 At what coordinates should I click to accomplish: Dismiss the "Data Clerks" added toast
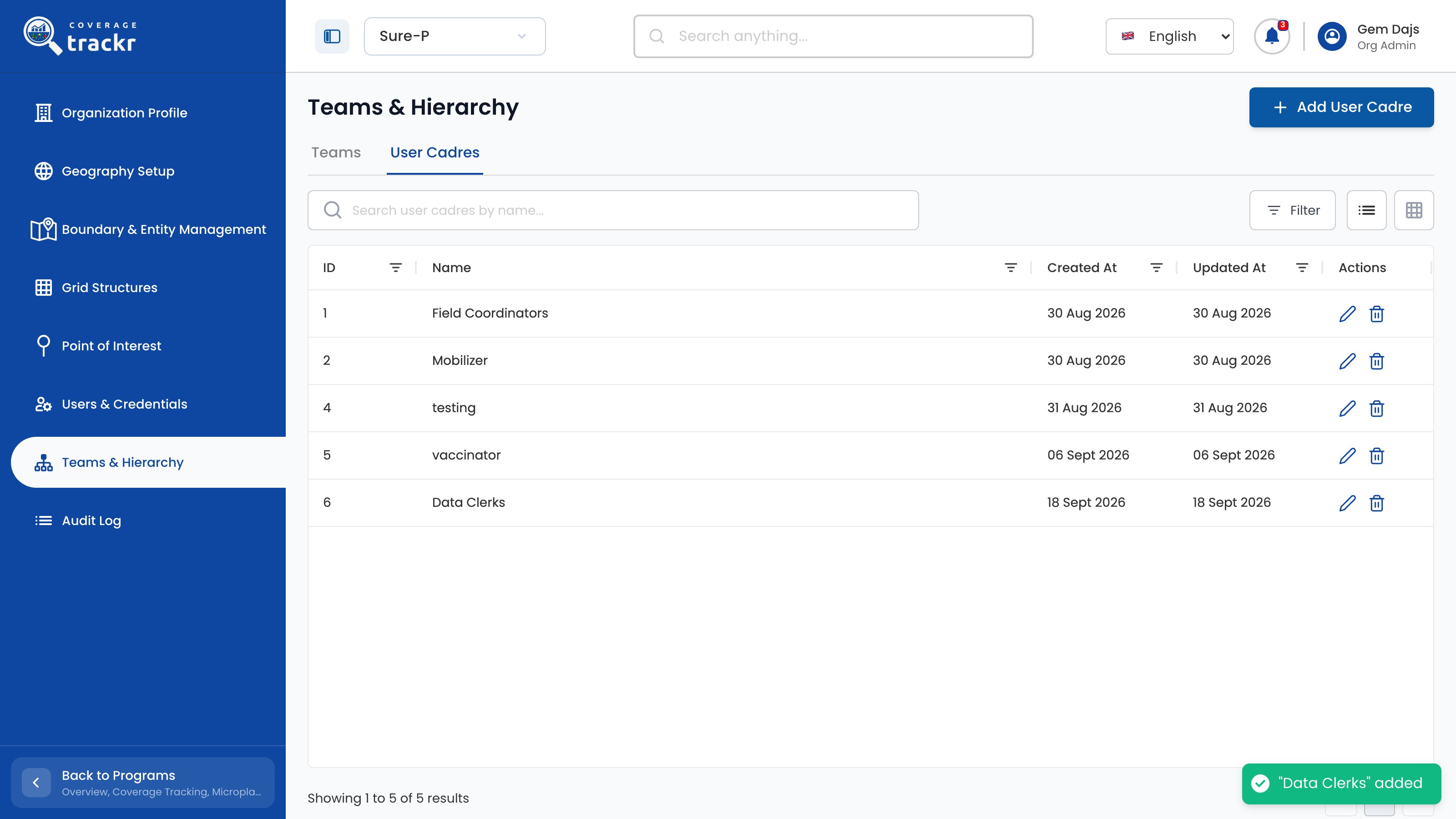(x=1341, y=784)
